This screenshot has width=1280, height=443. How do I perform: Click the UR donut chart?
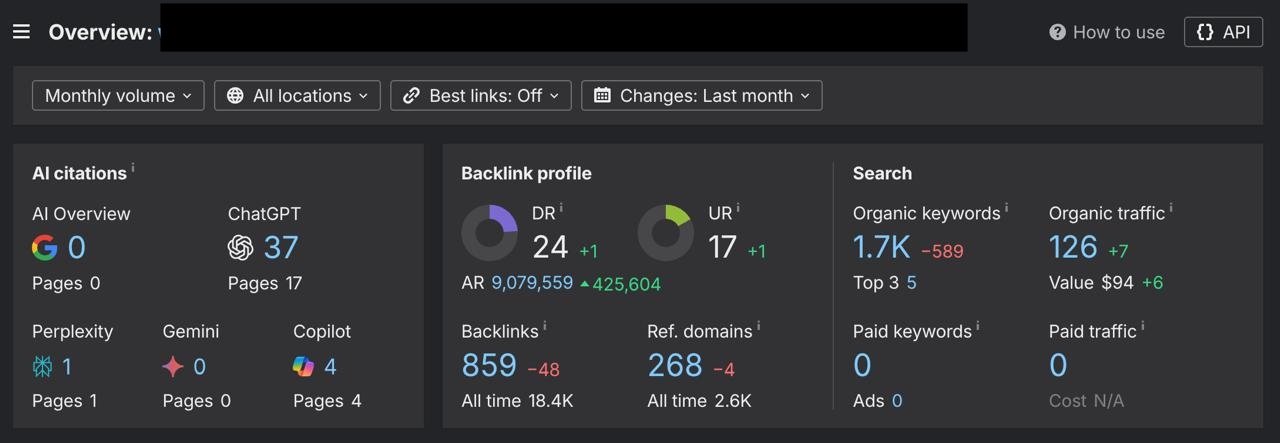point(665,233)
